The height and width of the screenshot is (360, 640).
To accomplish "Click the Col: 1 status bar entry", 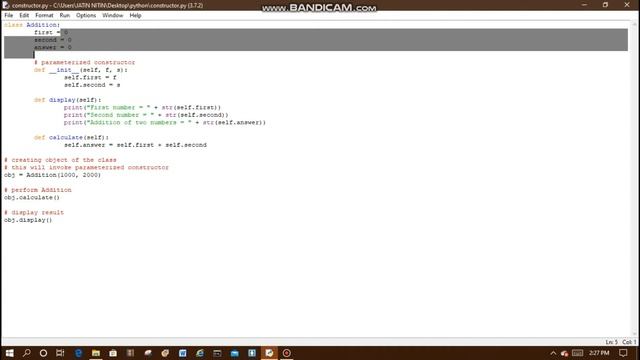I will [x=629, y=342].
